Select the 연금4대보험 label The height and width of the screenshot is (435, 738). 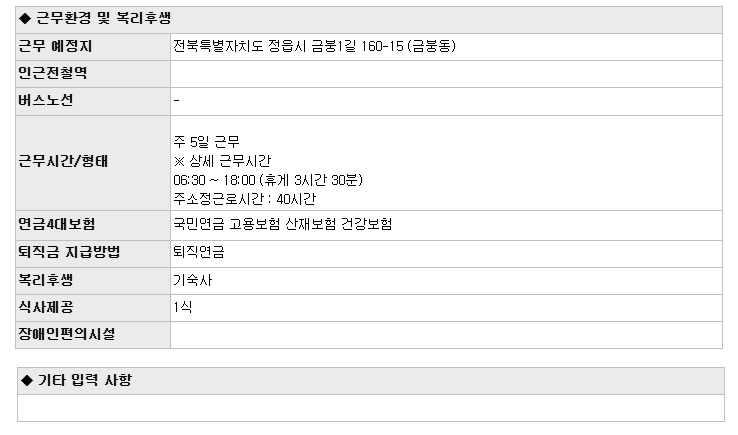[56, 224]
